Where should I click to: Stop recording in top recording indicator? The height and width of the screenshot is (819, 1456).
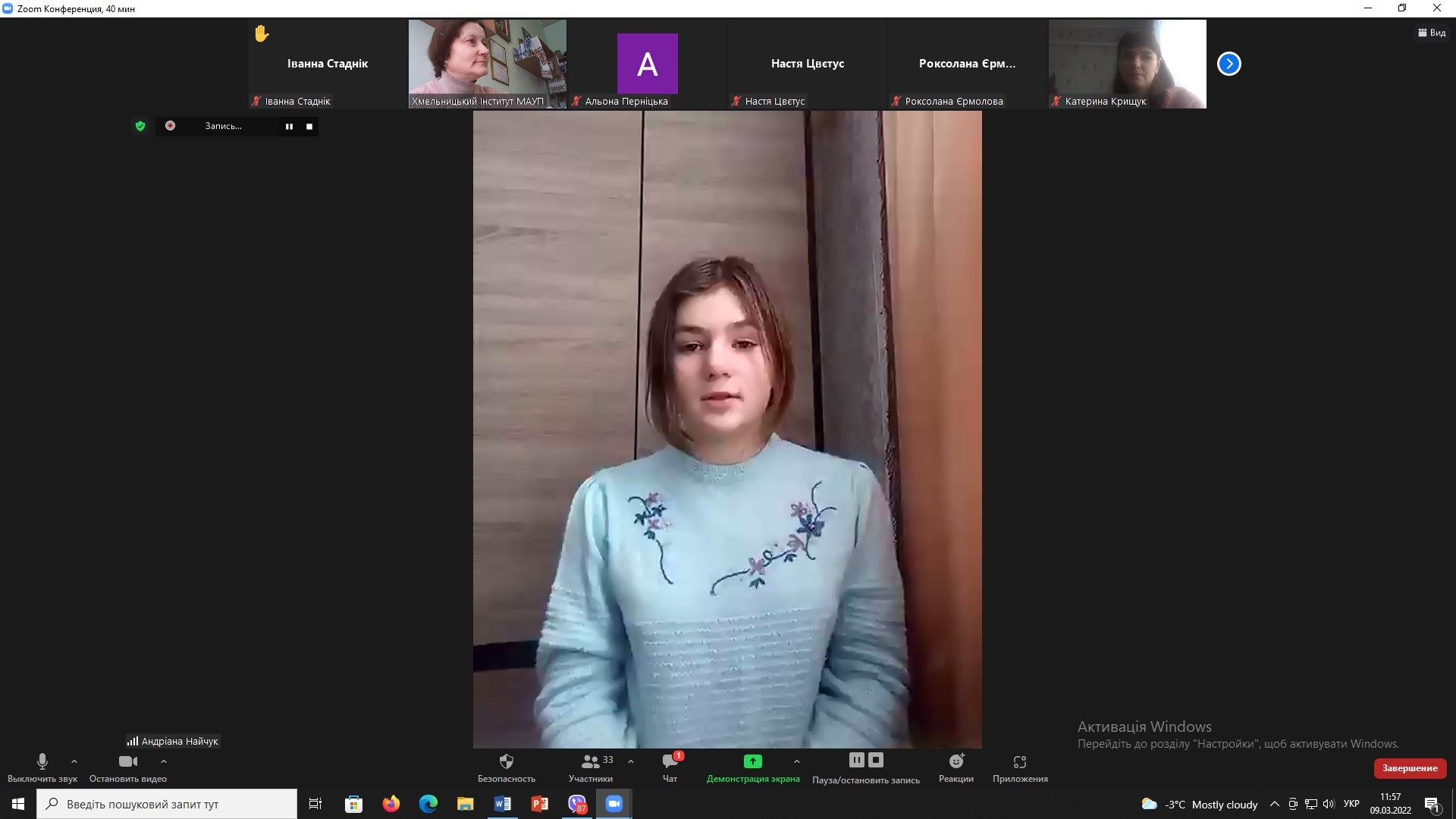309,127
